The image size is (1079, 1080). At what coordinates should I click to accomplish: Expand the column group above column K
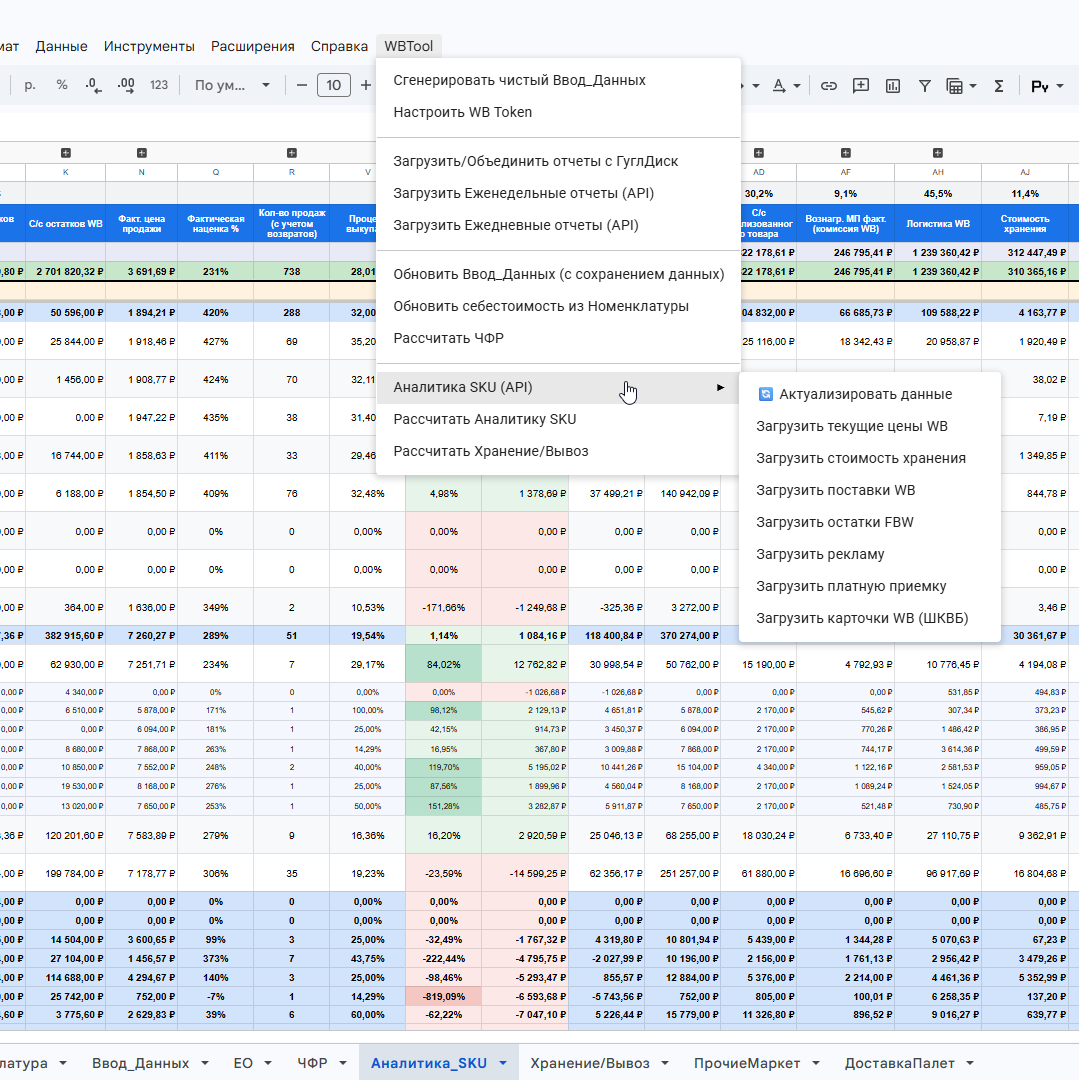[x=66, y=153]
